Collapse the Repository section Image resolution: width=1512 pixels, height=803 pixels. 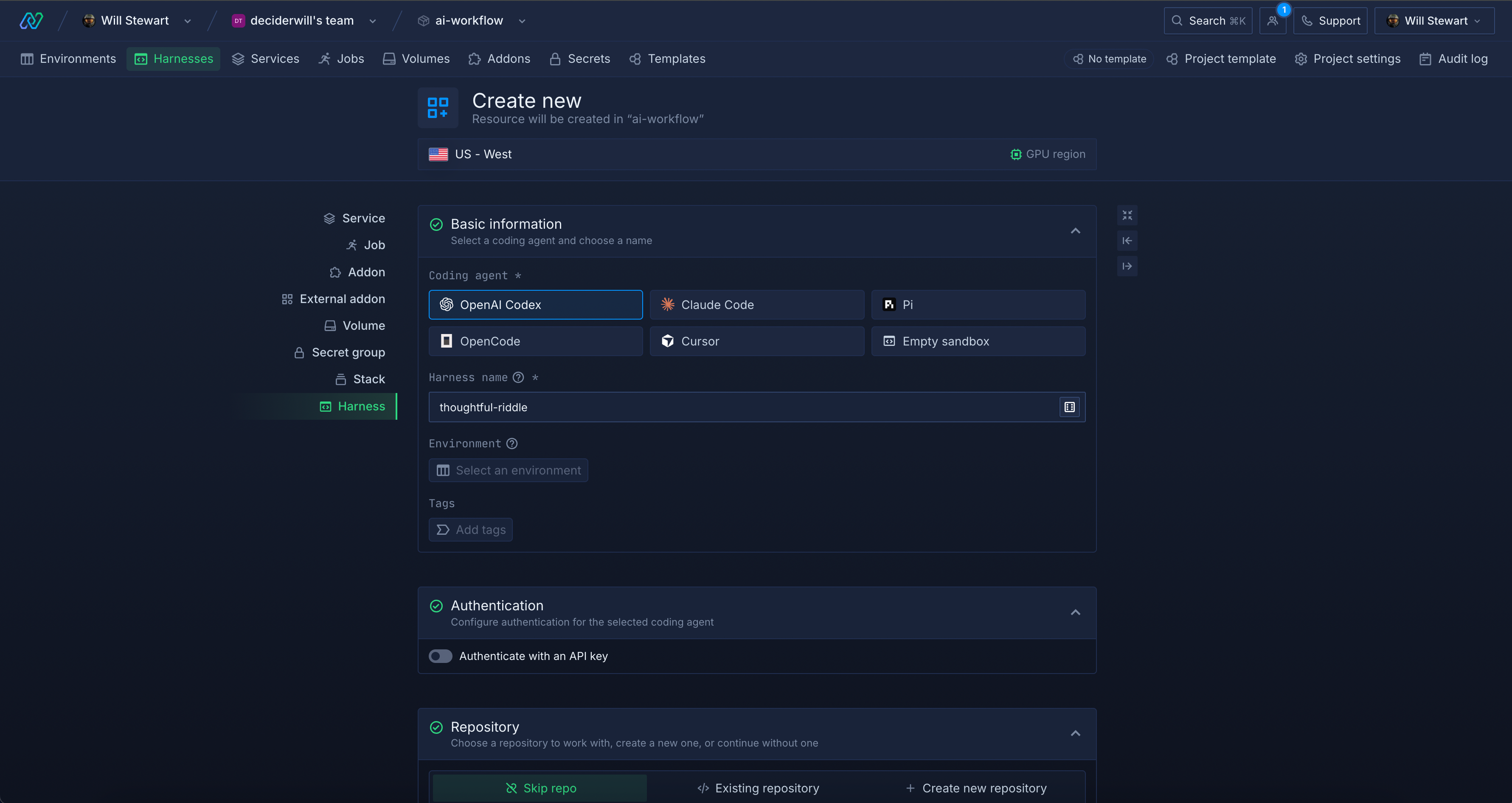(x=1075, y=734)
